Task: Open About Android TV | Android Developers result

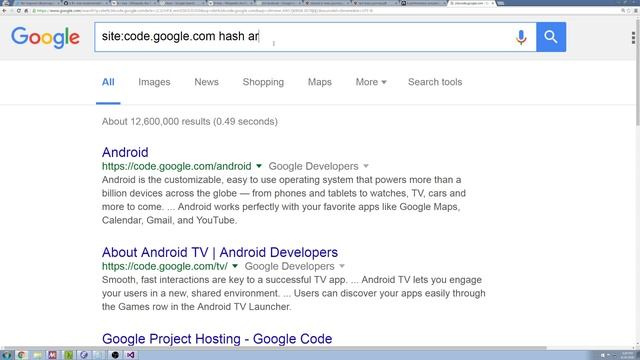Action: click(220, 252)
